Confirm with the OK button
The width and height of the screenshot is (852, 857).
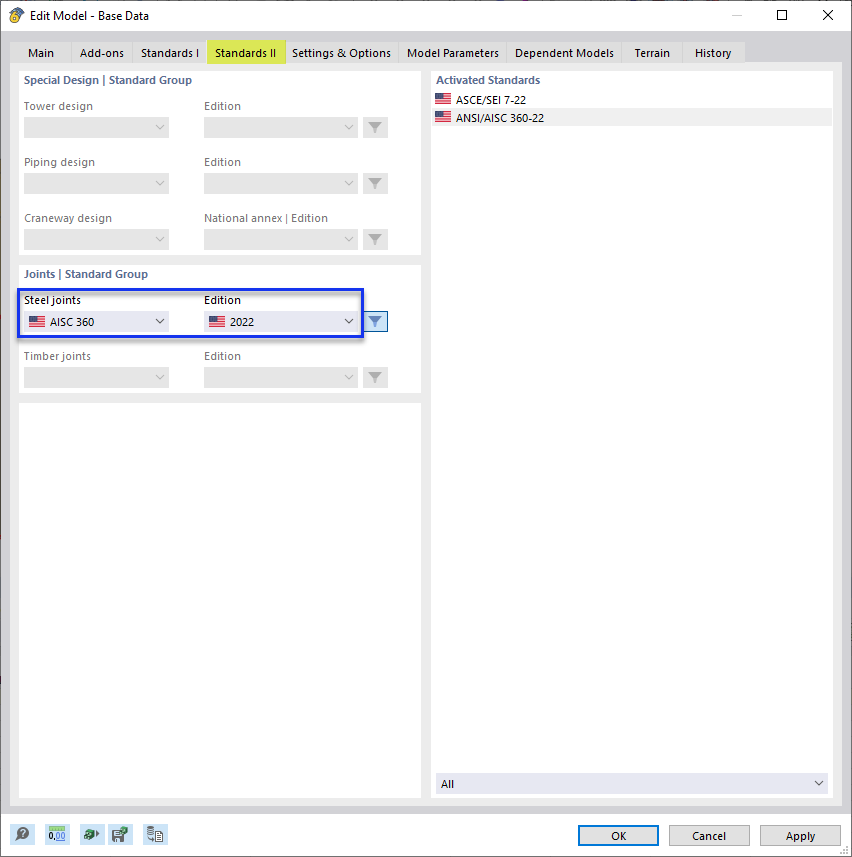click(x=618, y=835)
